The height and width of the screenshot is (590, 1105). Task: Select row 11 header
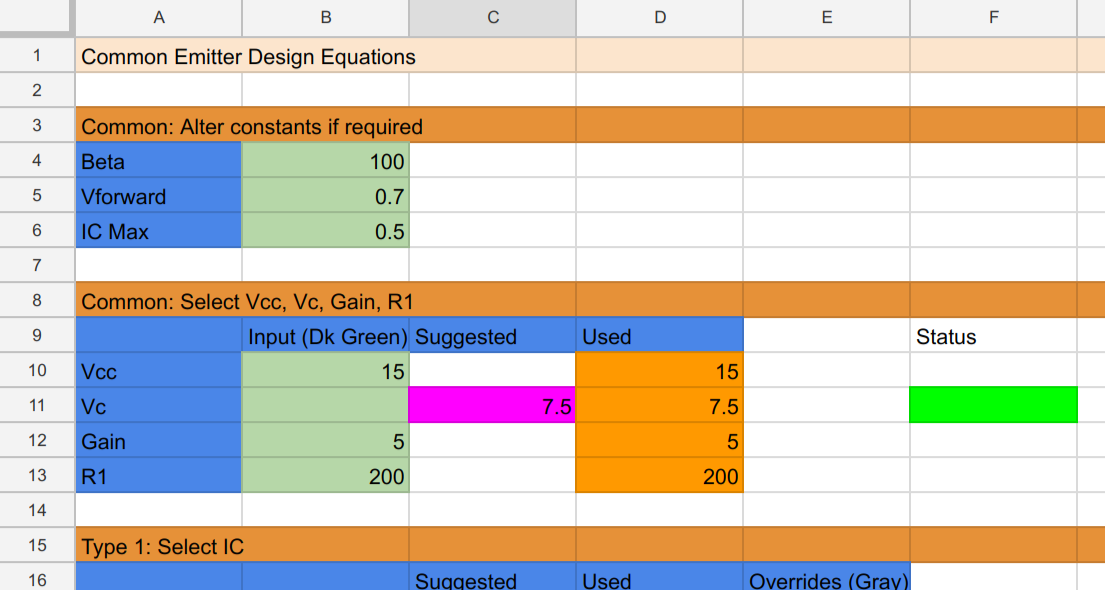coord(37,405)
